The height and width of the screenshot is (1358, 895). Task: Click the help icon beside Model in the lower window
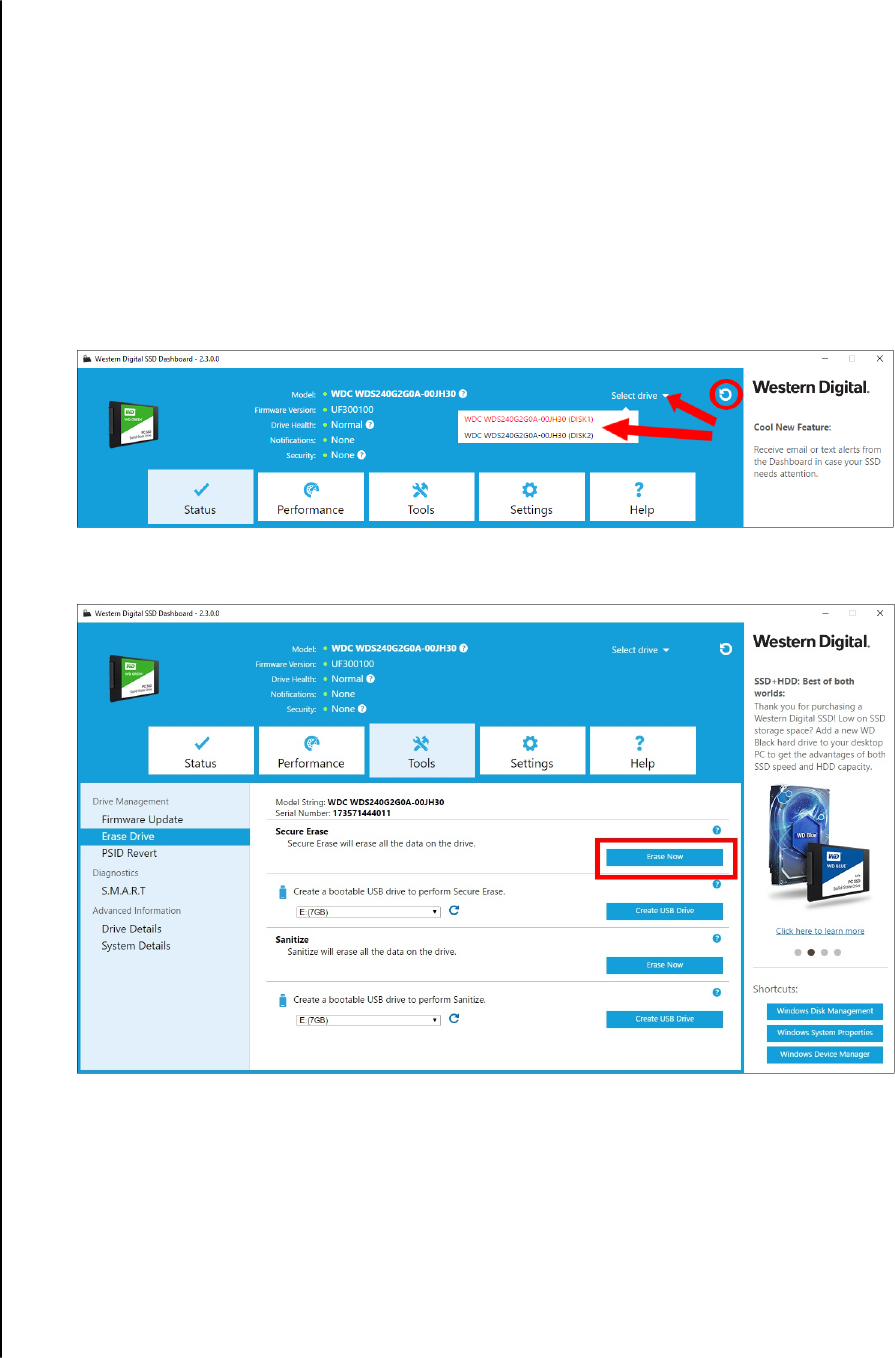point(463,648)
